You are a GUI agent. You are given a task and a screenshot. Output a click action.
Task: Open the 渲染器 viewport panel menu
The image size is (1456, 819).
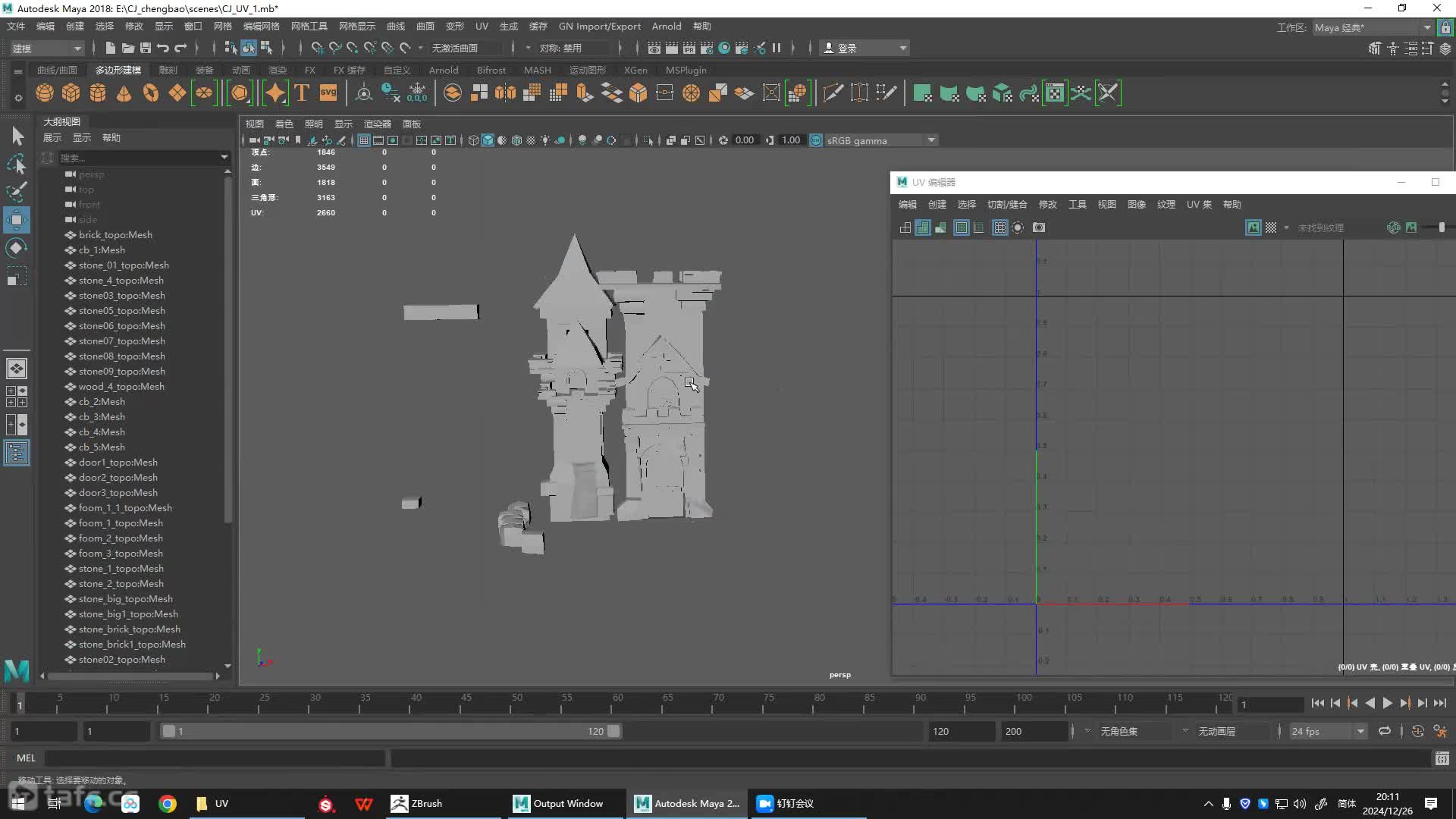coord(377,124)
